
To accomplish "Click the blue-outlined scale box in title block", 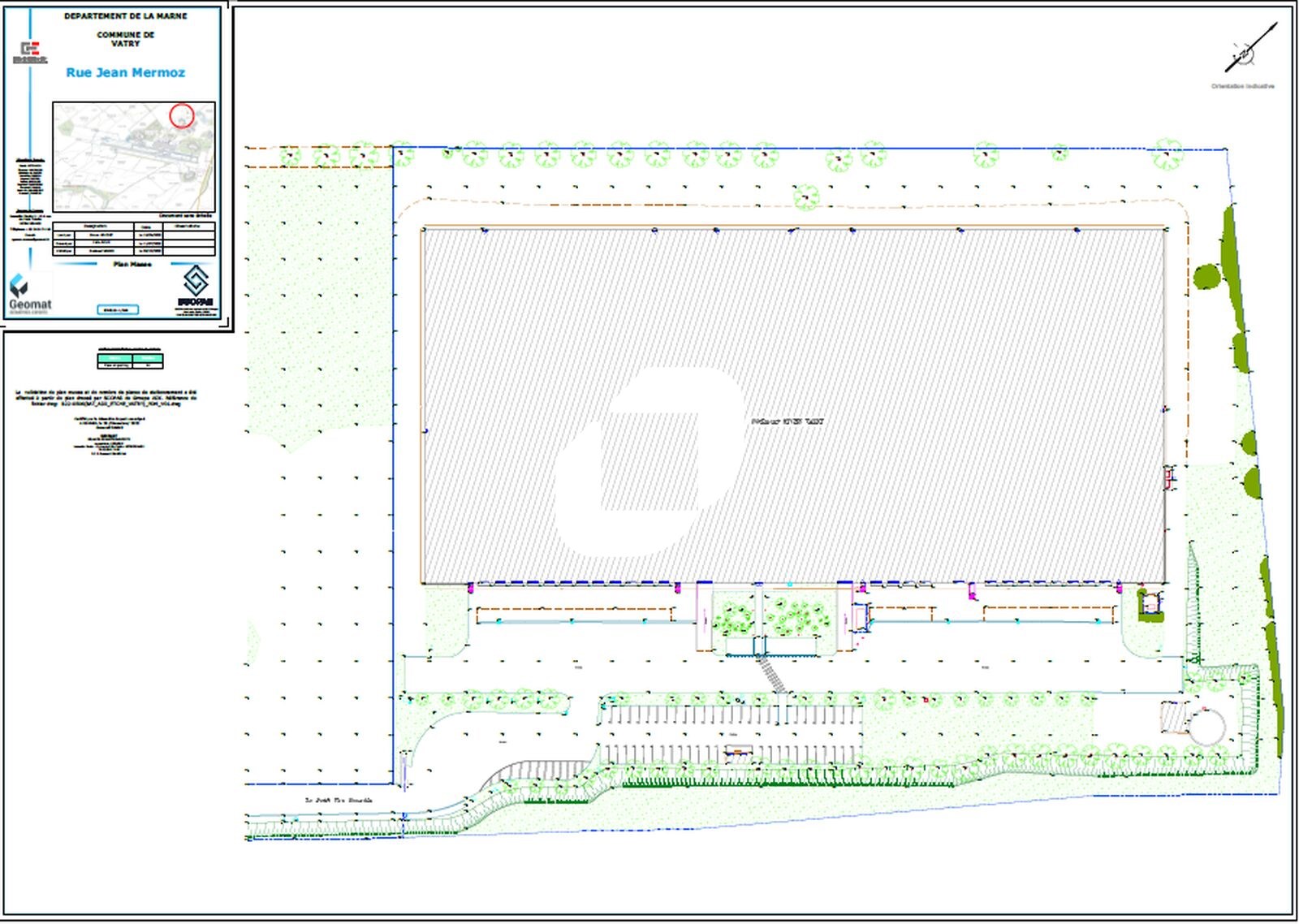I will [118, 309].
